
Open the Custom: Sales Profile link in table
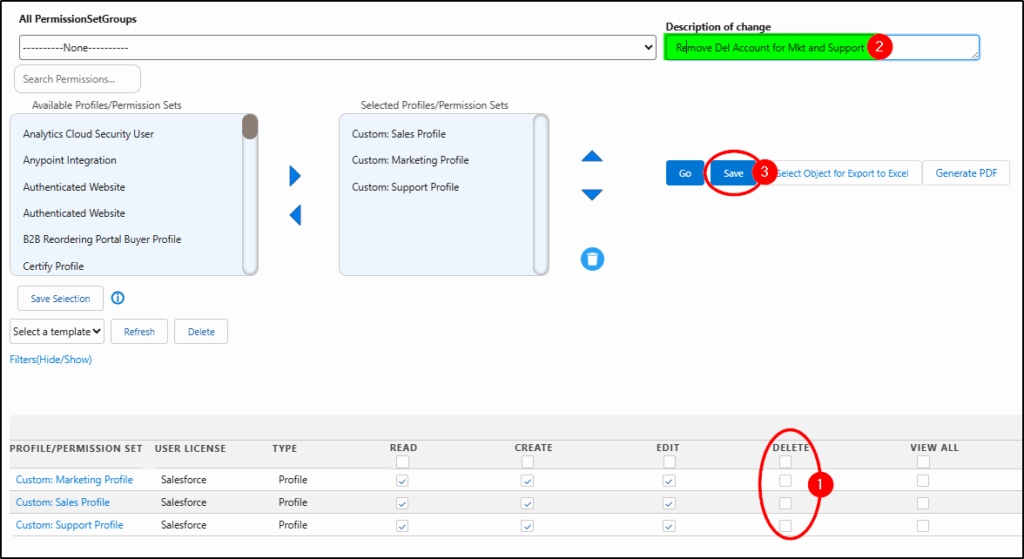coord(63,503)
